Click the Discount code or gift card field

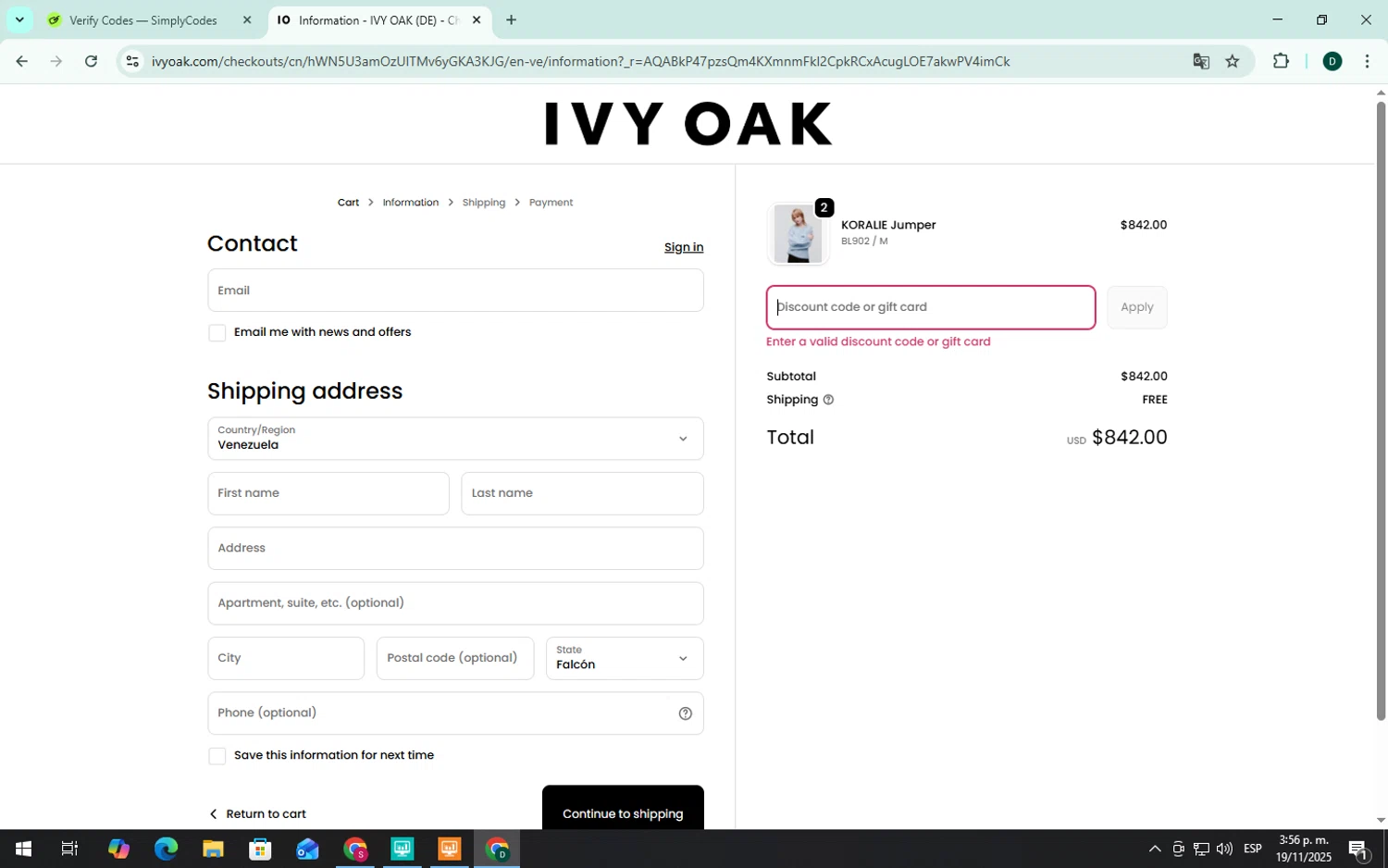931,307
